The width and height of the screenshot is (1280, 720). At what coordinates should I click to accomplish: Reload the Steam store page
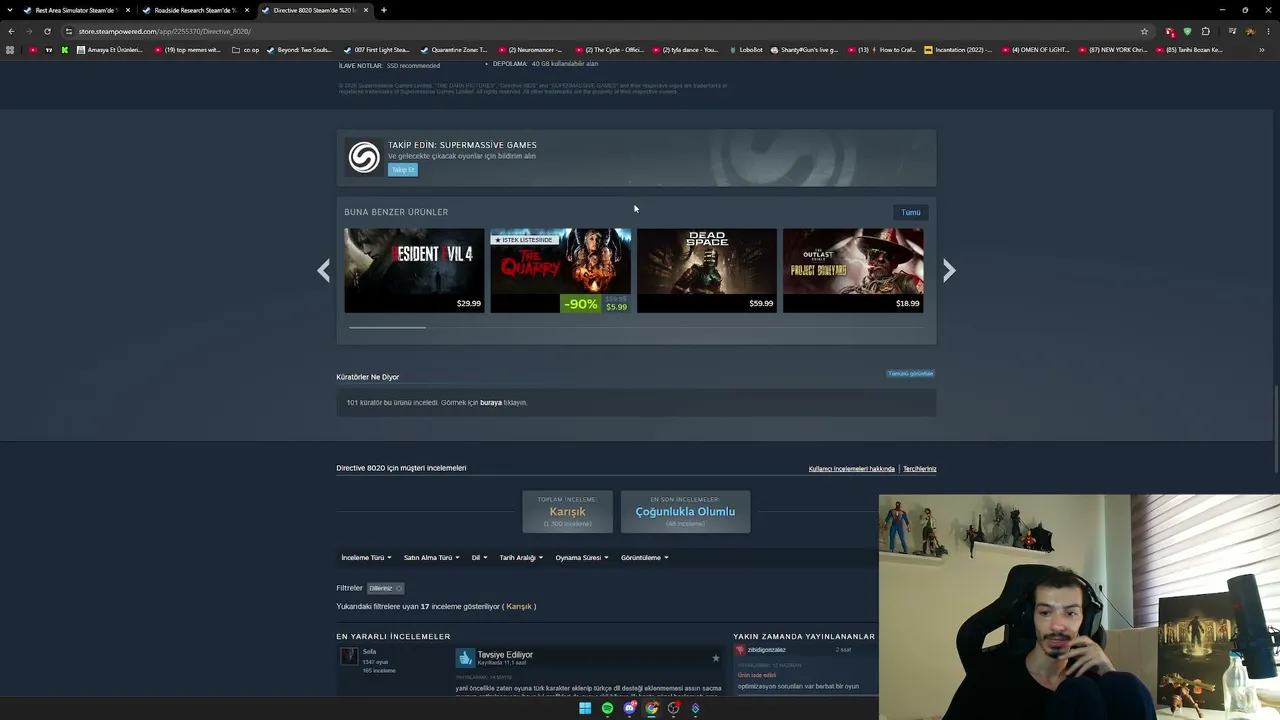47,31
